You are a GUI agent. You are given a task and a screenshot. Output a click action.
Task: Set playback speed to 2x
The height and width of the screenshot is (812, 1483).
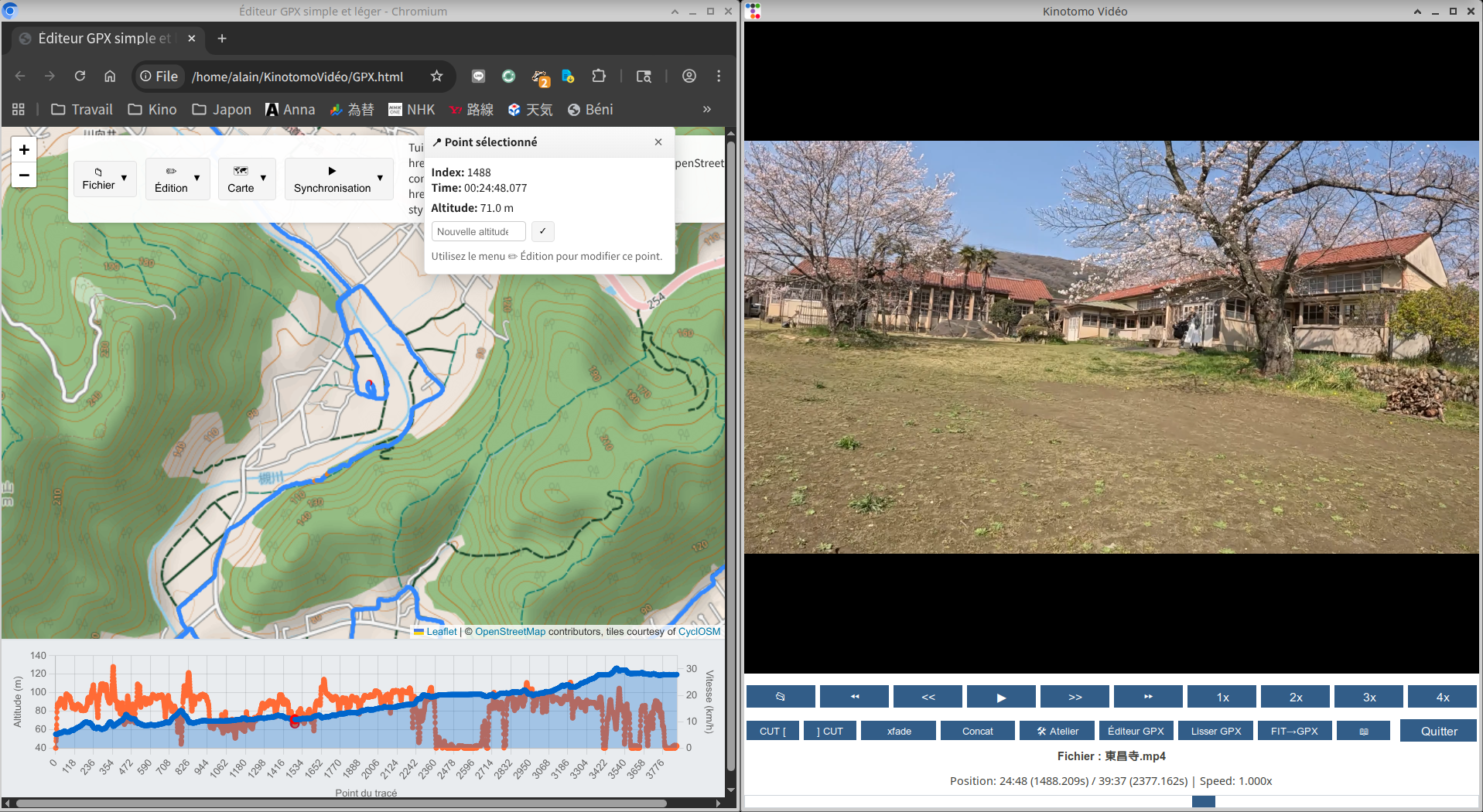pyautogui.click(x=1295, y=697)
